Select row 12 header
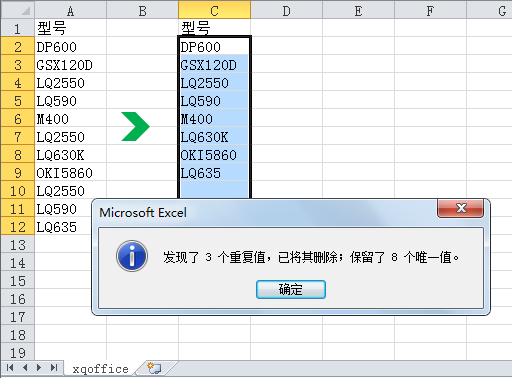This screenshot has height=378, width=512. 18,226
